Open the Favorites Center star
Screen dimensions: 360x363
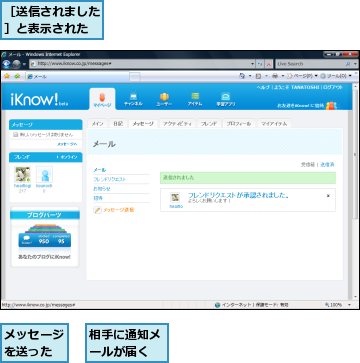click(x=7, y=76)
